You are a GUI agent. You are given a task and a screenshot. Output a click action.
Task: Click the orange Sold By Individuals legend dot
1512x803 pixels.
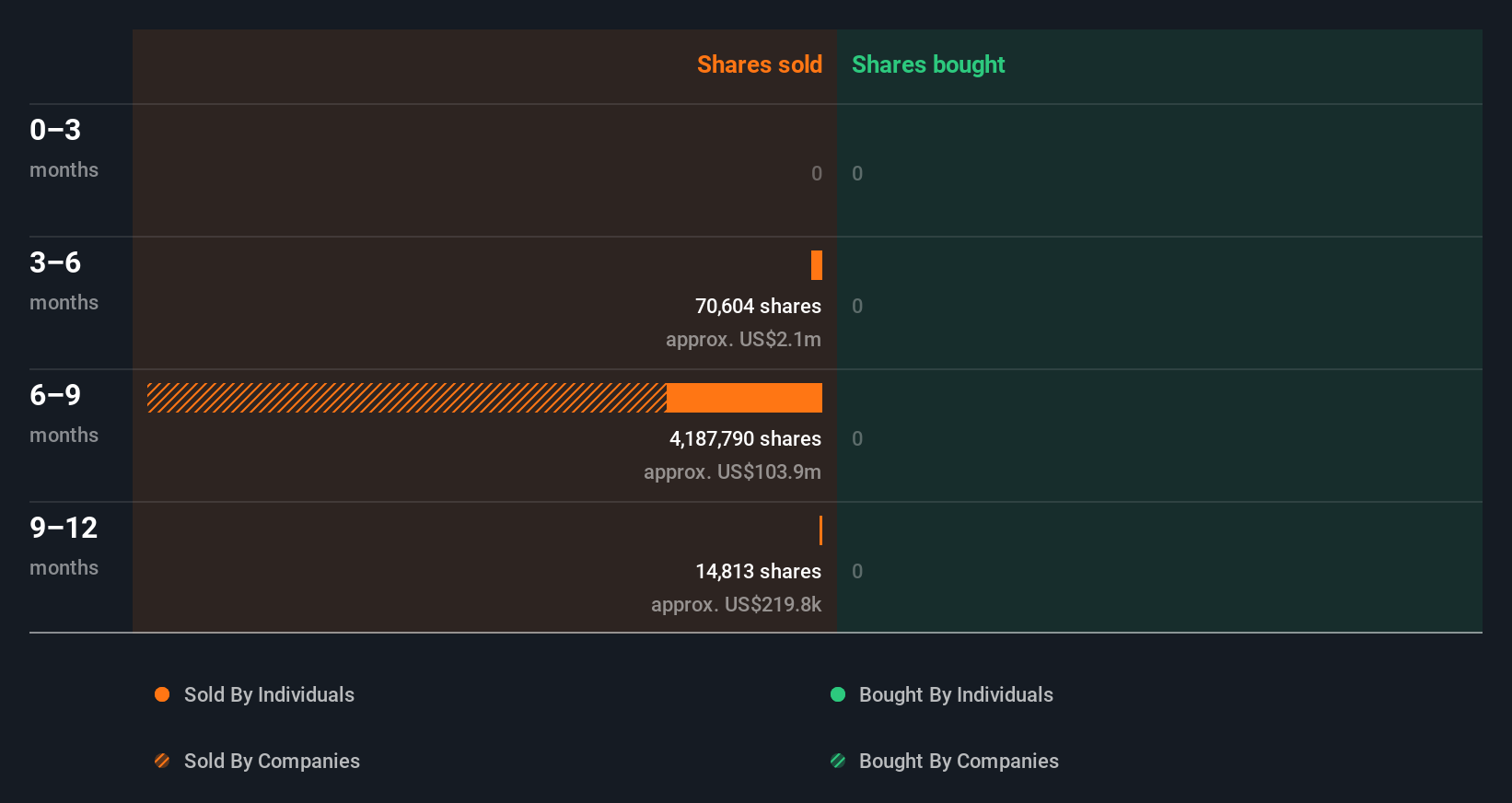click(x=162, y=694)
